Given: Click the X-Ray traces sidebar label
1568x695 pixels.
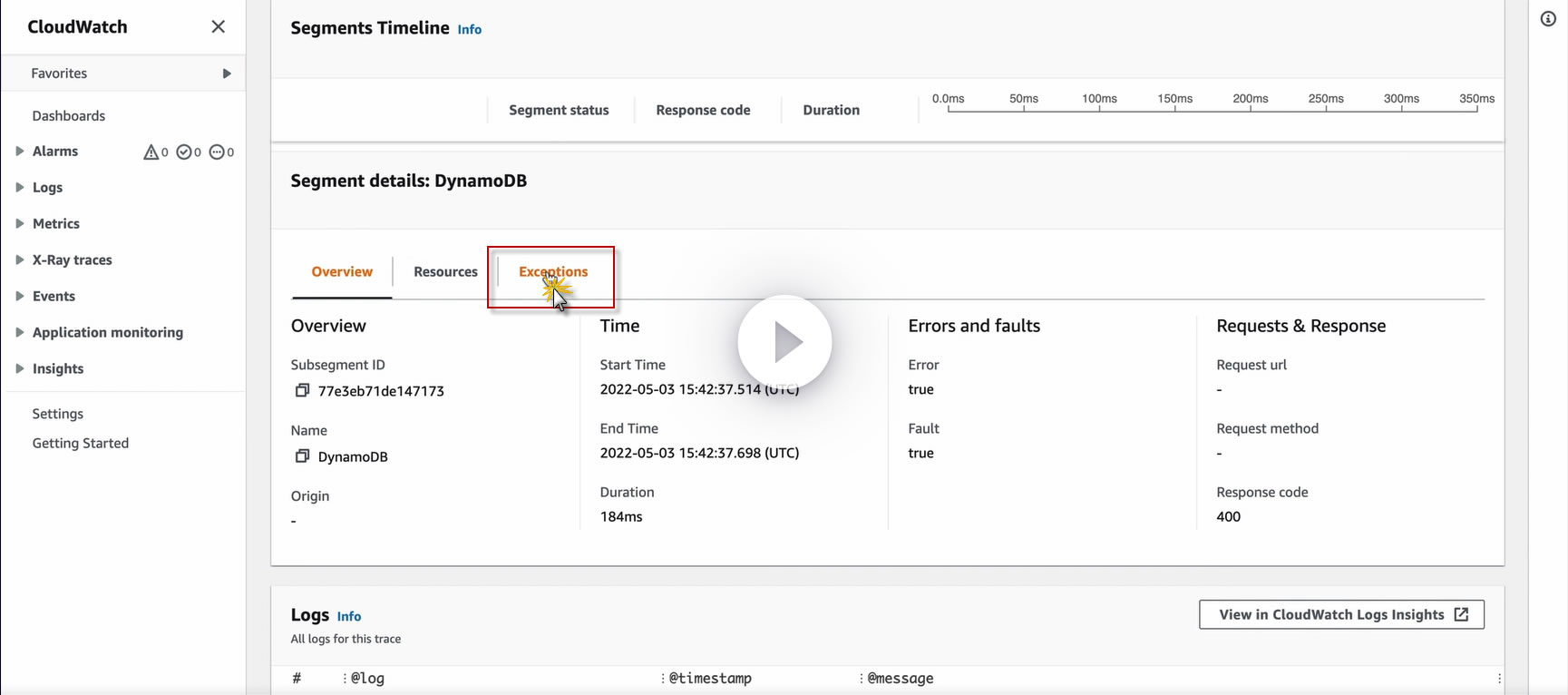Looking at the screenshot, I should (x=73, y=259).
